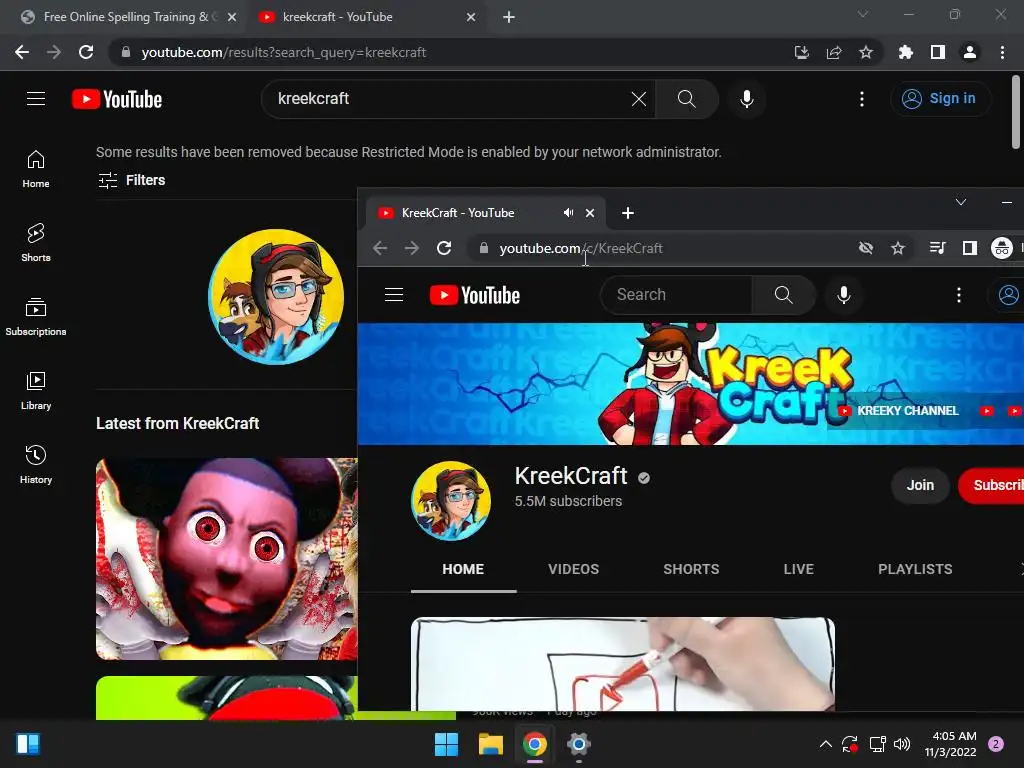Screen dimensions: 1024x768
Task: Select the PLAYLISTS channel tab
Action: (x=915, y=569)
